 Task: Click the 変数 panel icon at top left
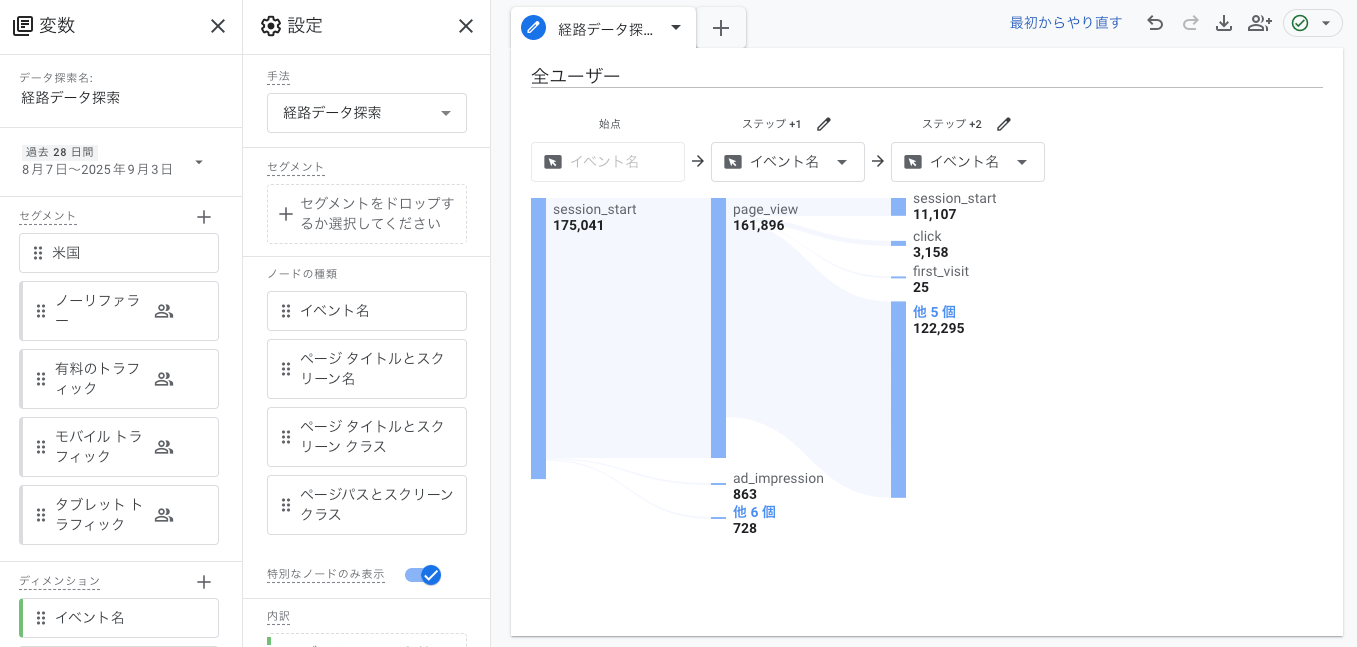click(21, 25)
